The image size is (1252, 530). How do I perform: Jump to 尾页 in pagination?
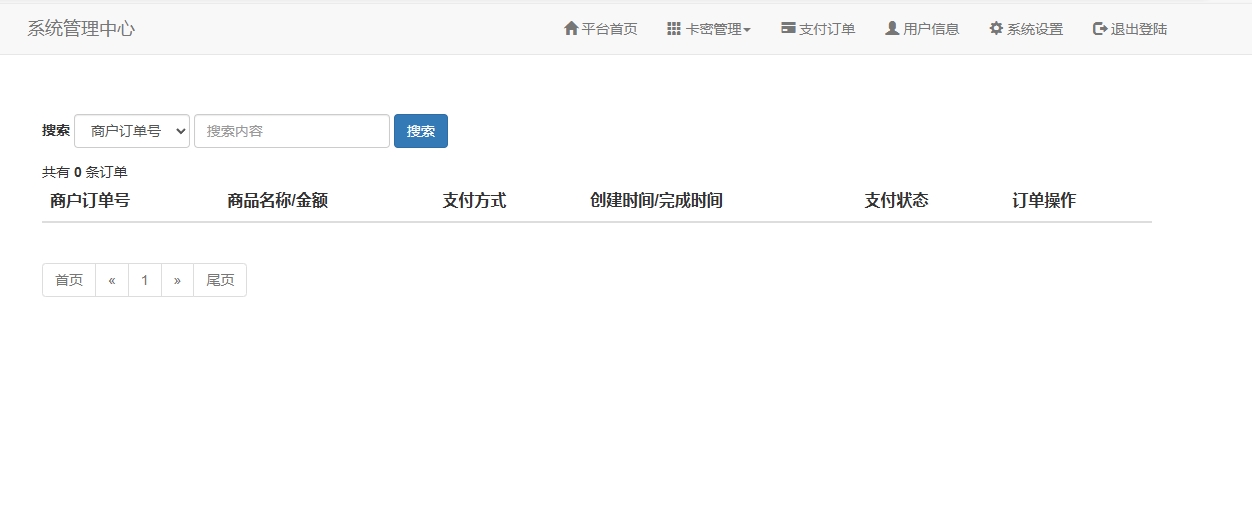[x=220, y=280]
